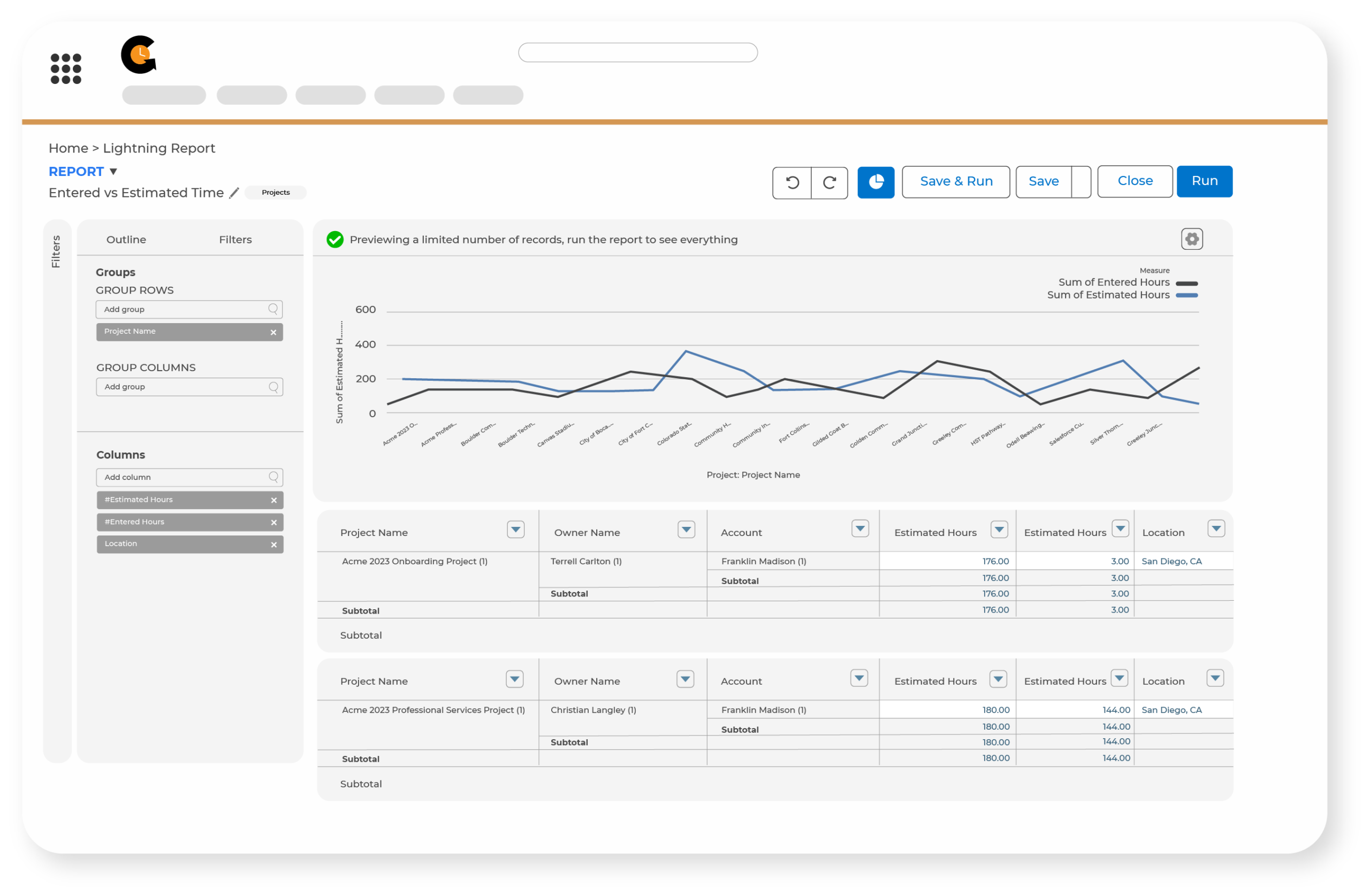Go to Home breadcrumb

tap(68, 149)
